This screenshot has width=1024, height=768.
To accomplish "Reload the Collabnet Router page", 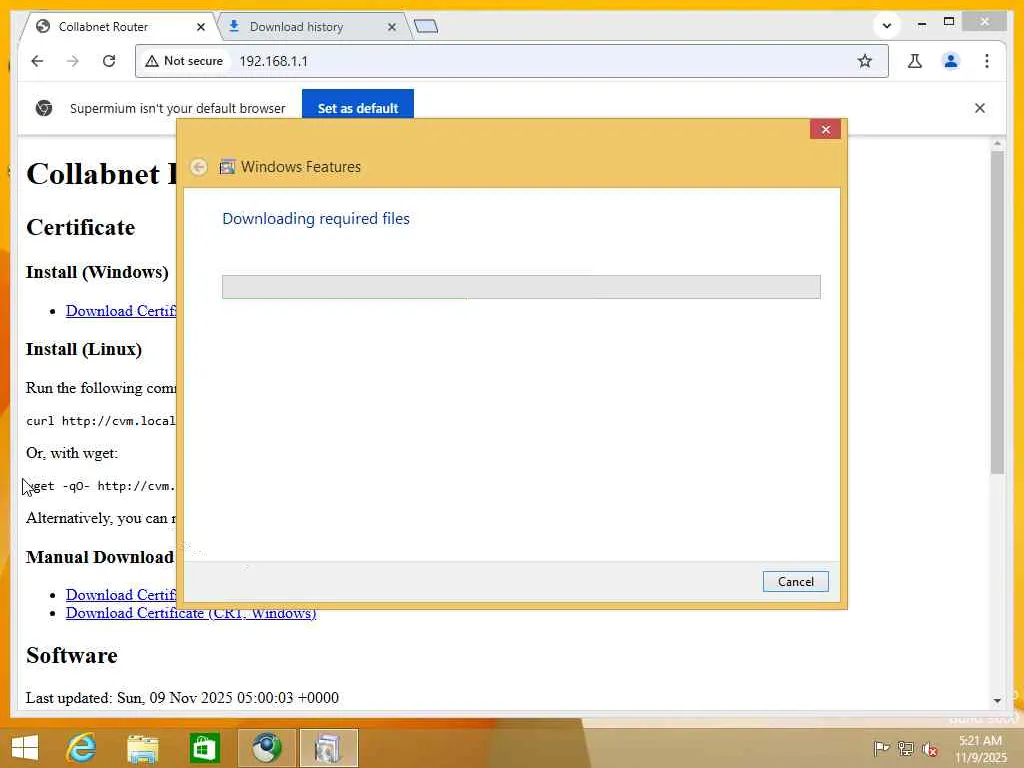I will pyautogui.click(x=109, y=61).
